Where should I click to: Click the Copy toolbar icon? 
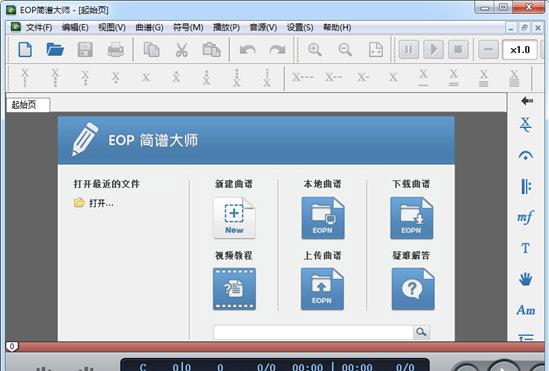(x=152, y=49)
